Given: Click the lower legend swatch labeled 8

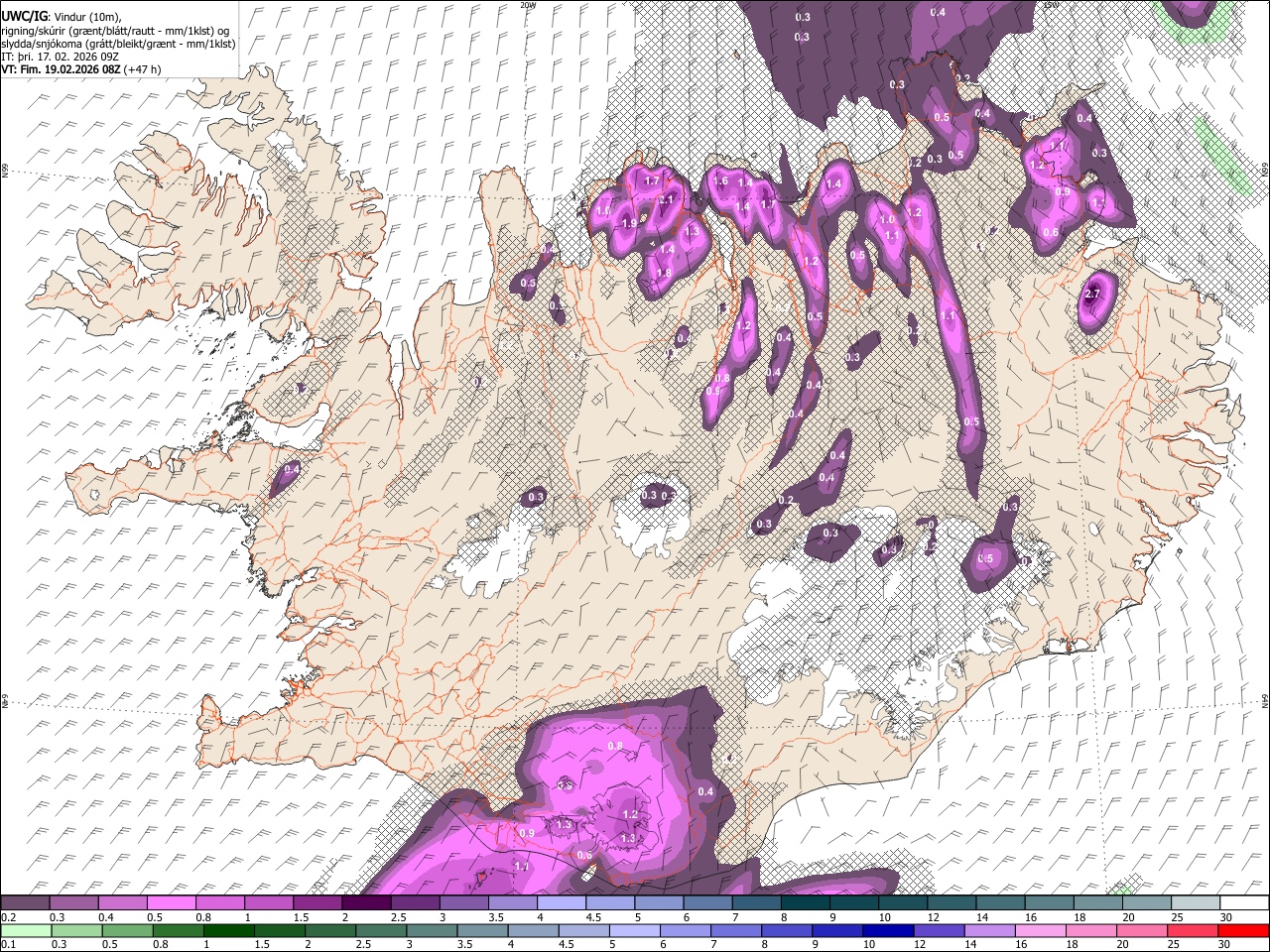Looking at the screenshot, I should [789, 930].
